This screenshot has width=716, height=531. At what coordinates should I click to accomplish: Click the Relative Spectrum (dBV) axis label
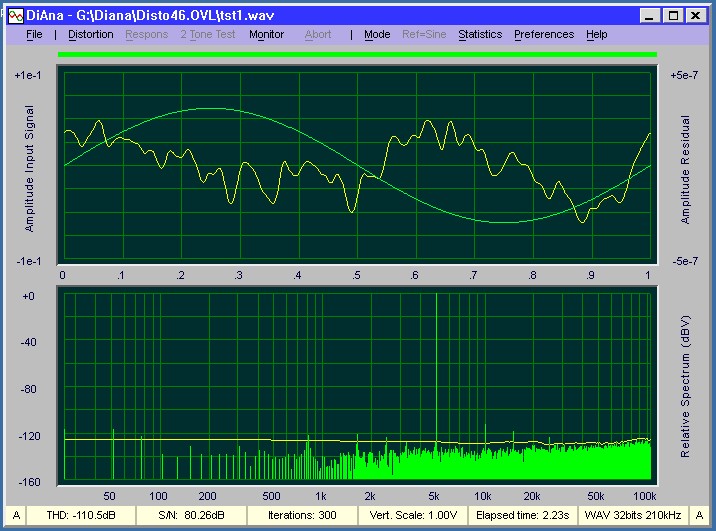click(x=685, y=386)
